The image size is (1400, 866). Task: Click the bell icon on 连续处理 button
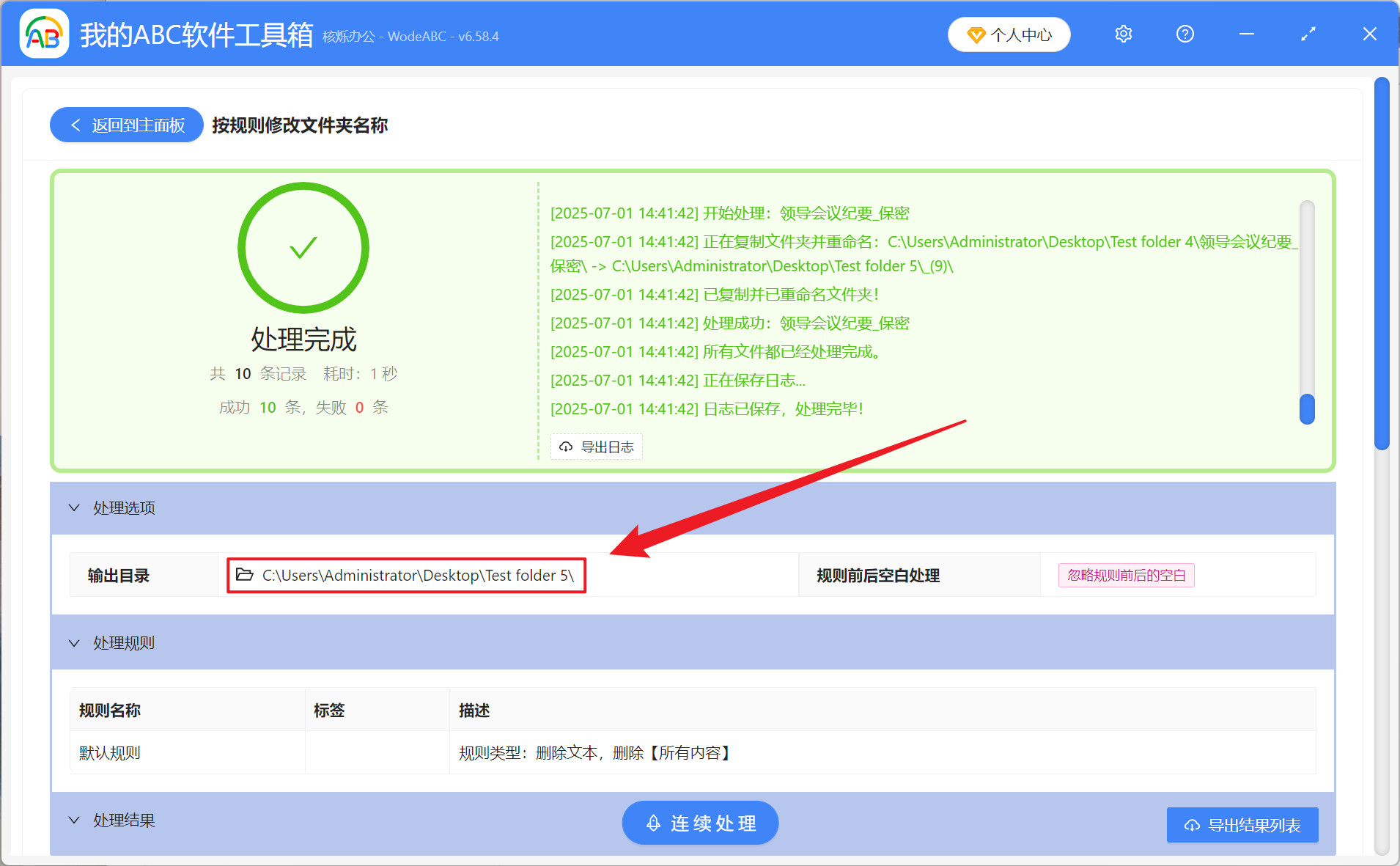coord(651,823)
